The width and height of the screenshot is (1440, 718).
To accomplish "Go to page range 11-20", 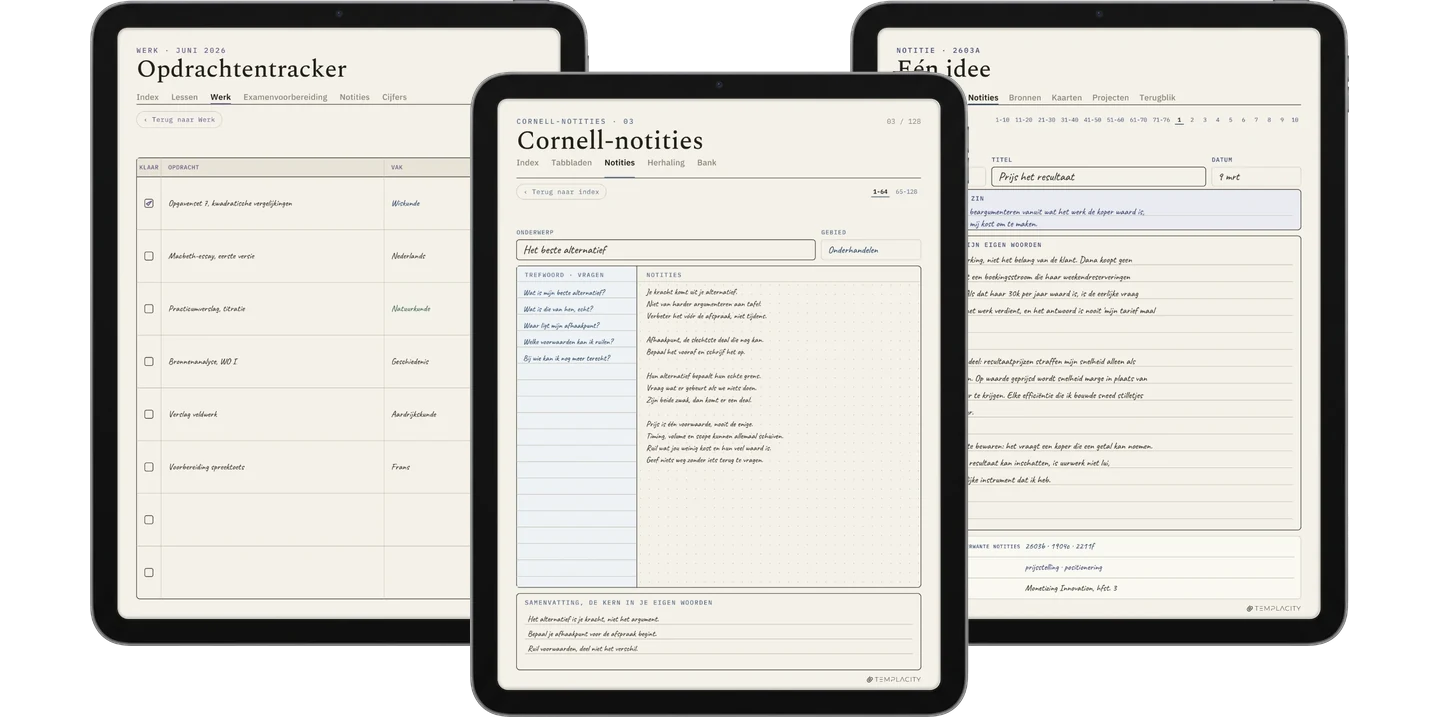I will point(1023,120).
